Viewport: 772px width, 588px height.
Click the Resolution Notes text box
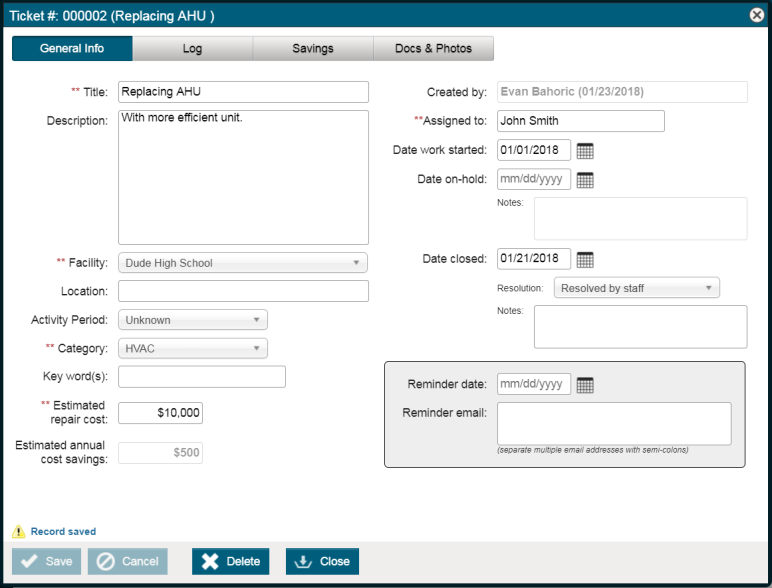(641, 327)
